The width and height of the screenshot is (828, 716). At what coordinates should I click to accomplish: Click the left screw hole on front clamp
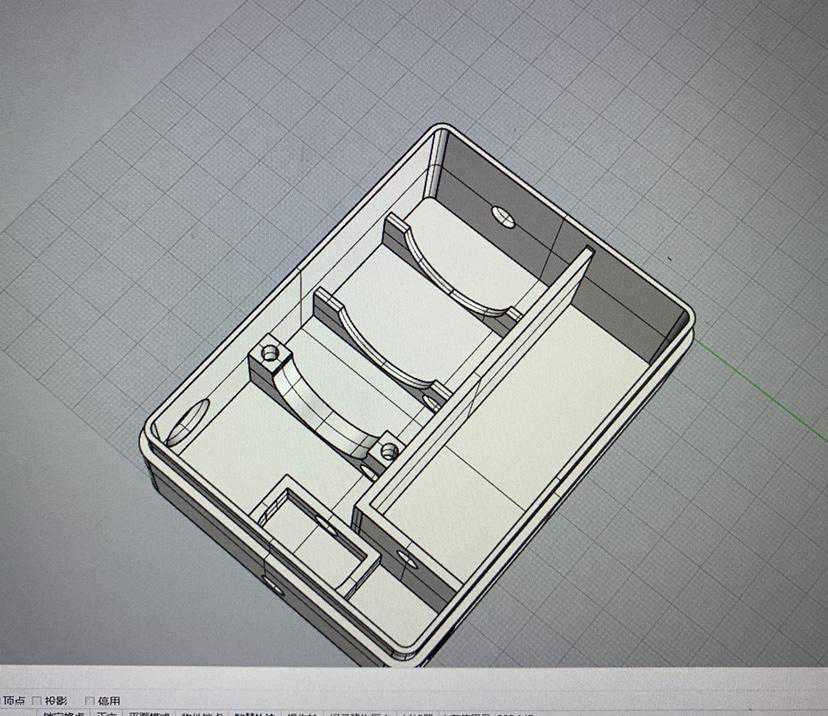(x=268, y=353)
